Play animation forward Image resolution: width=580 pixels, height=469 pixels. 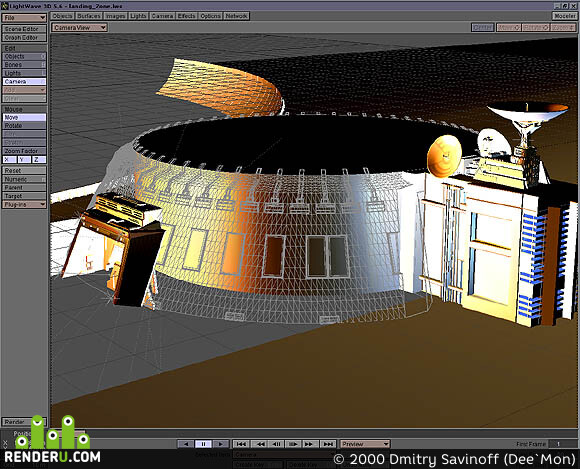tap(220, 444)
